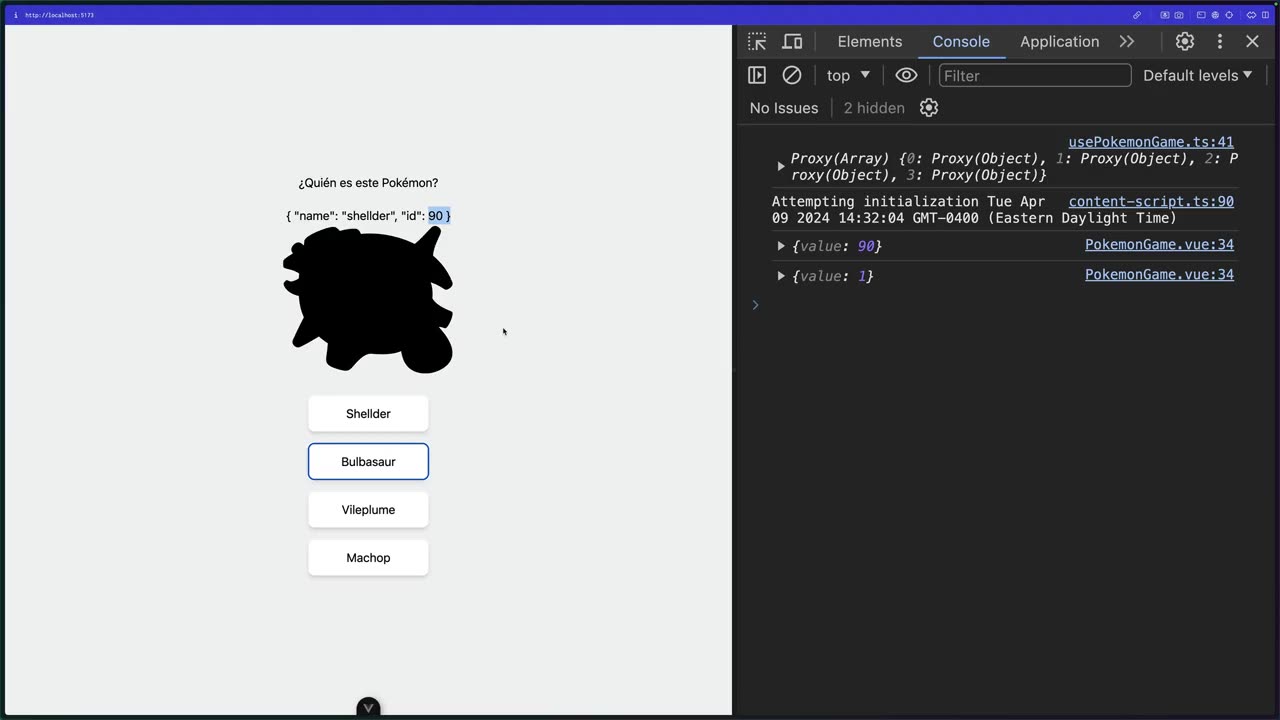Expand the Proxy(Array) console entry

(781, 166)
